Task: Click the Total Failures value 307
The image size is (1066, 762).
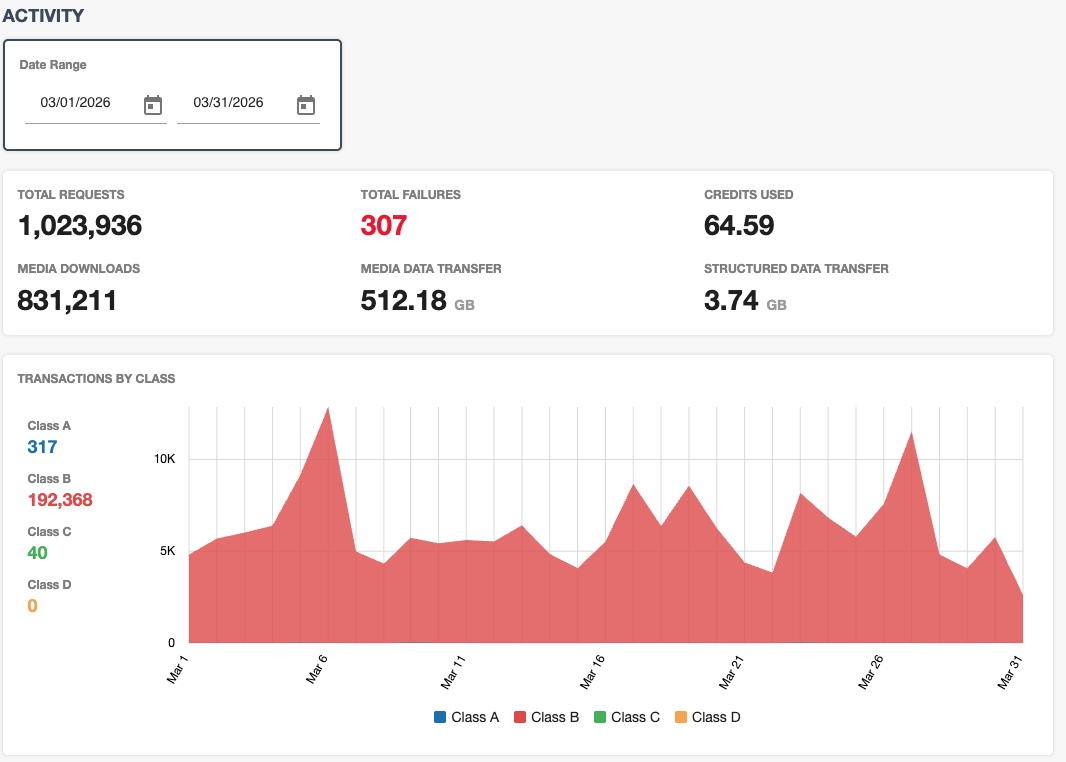Action: (x=381, y=226)
